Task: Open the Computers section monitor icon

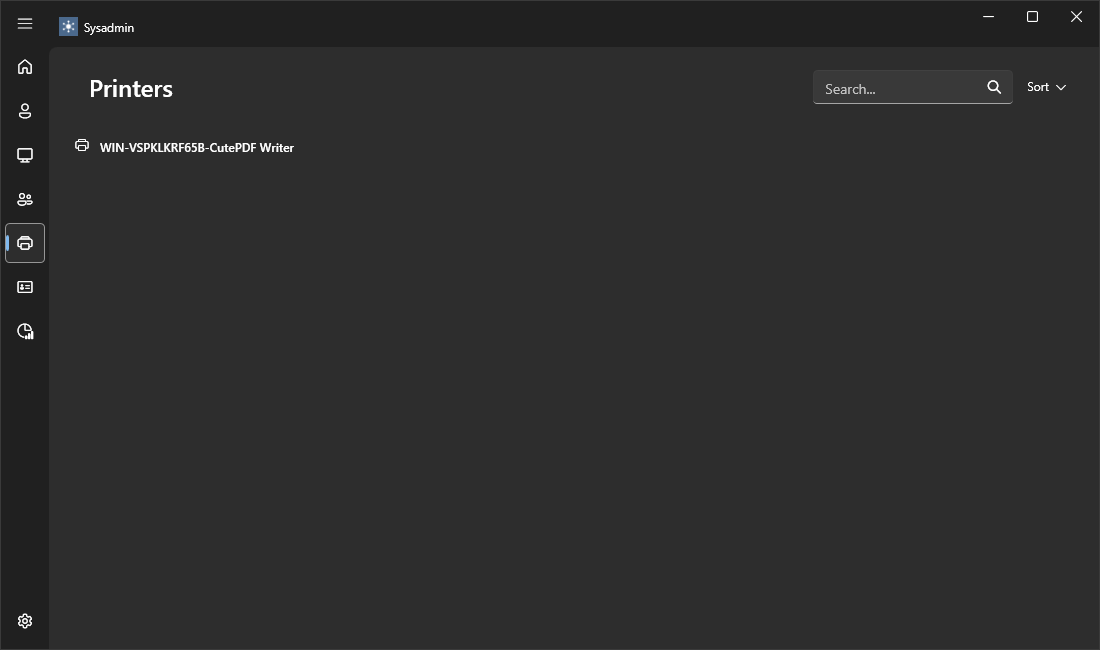Action: click(25, 155)
